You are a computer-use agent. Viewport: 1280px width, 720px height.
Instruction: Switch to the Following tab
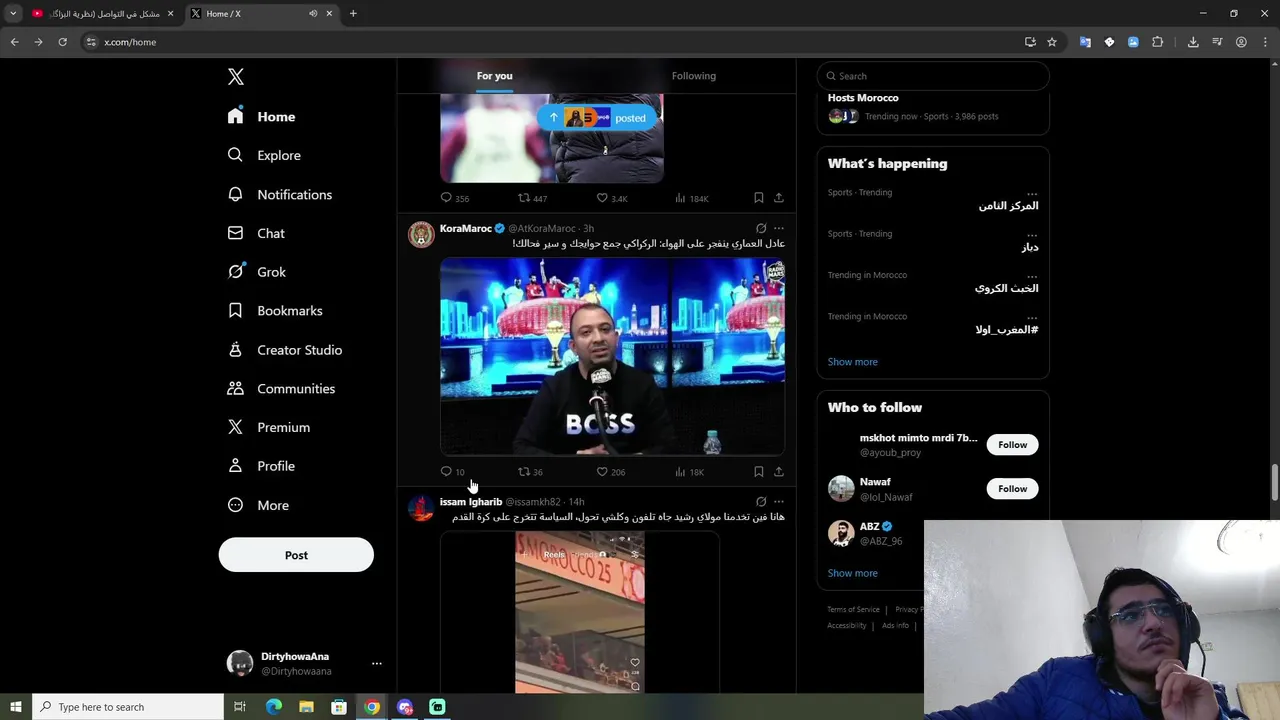click(x=693, y=76)
